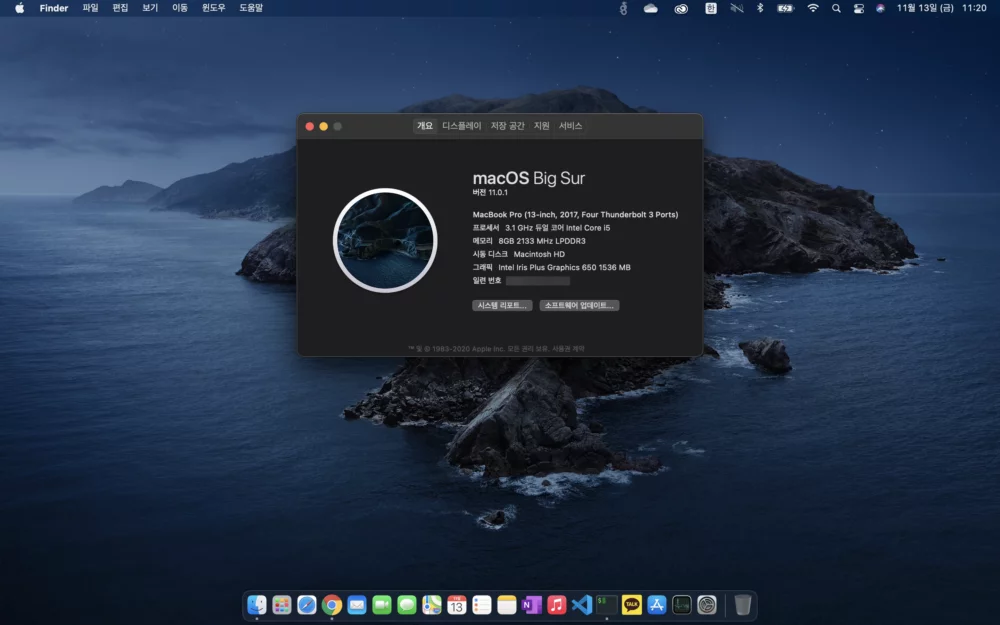Open the Finder application menu
1000x625 pixels.
tap(54, 8)
